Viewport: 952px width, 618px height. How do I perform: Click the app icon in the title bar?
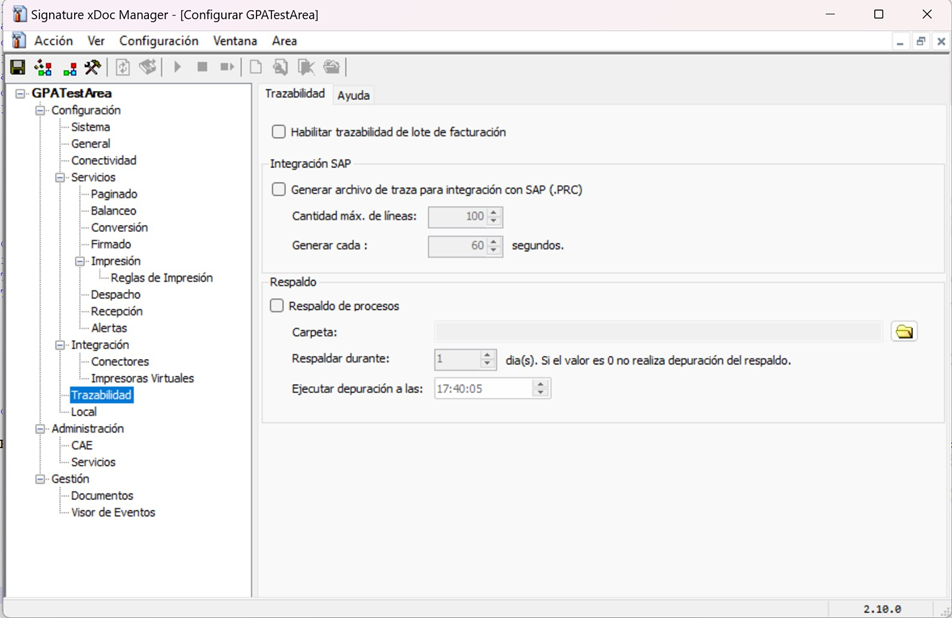click(19, 14)
